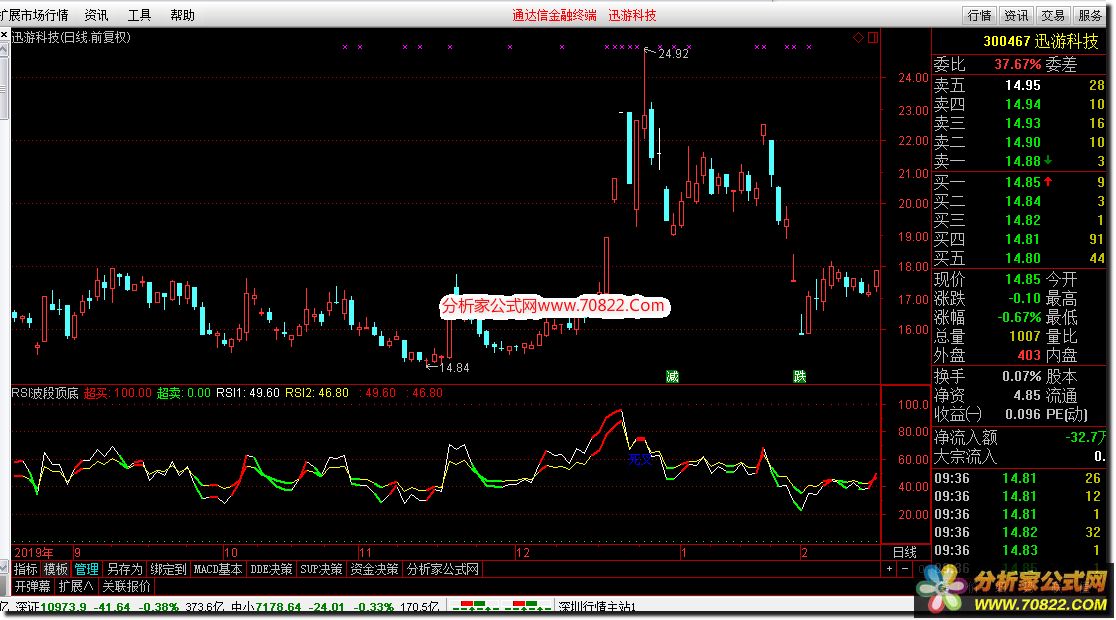Click the 净流入额 row

click(1020, 437)
